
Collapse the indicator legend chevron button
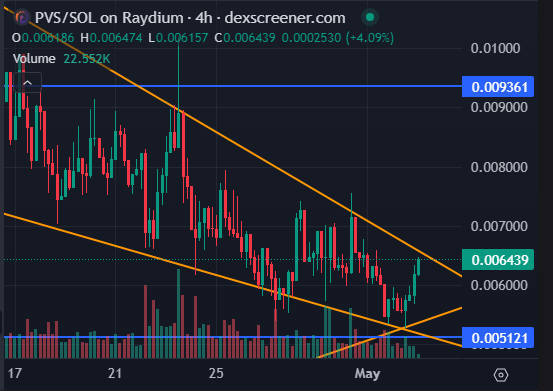tap(28, 83)
